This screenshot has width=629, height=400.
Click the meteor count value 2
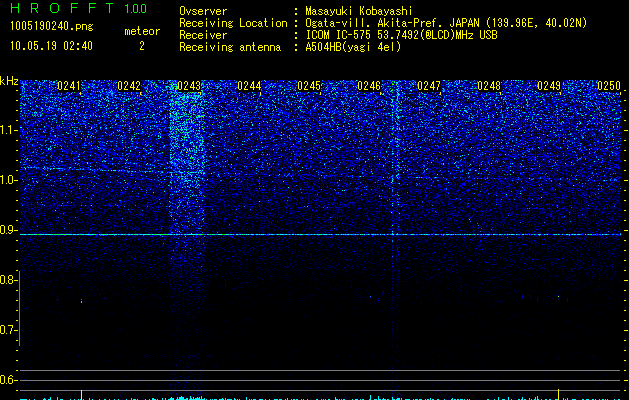tap(142, 46)
